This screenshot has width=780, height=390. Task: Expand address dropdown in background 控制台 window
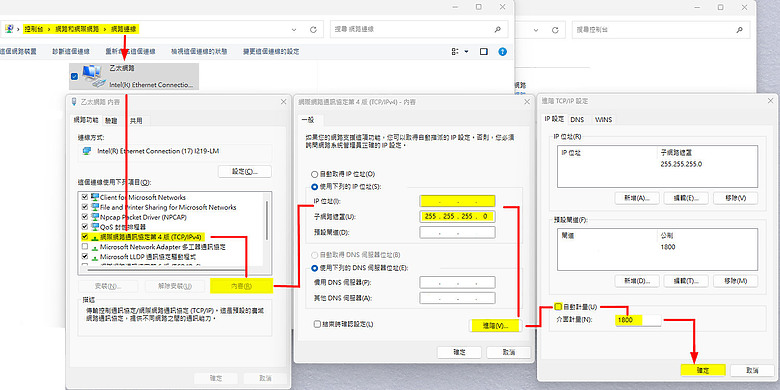(535, 30)
